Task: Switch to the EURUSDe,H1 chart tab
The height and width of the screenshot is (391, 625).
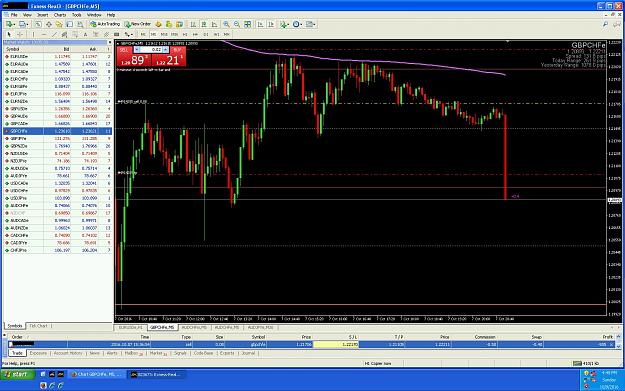Action: click(131, 327)
